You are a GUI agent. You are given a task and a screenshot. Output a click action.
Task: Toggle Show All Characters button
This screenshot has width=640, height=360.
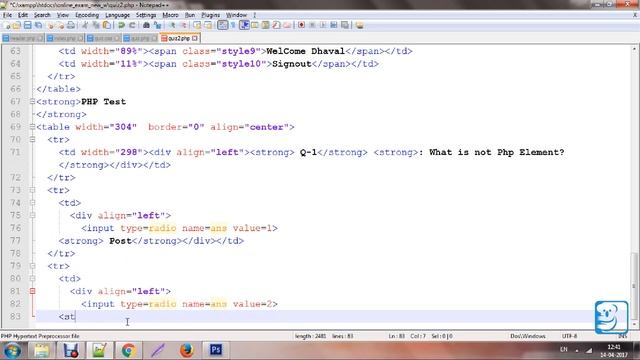(233, 25)
